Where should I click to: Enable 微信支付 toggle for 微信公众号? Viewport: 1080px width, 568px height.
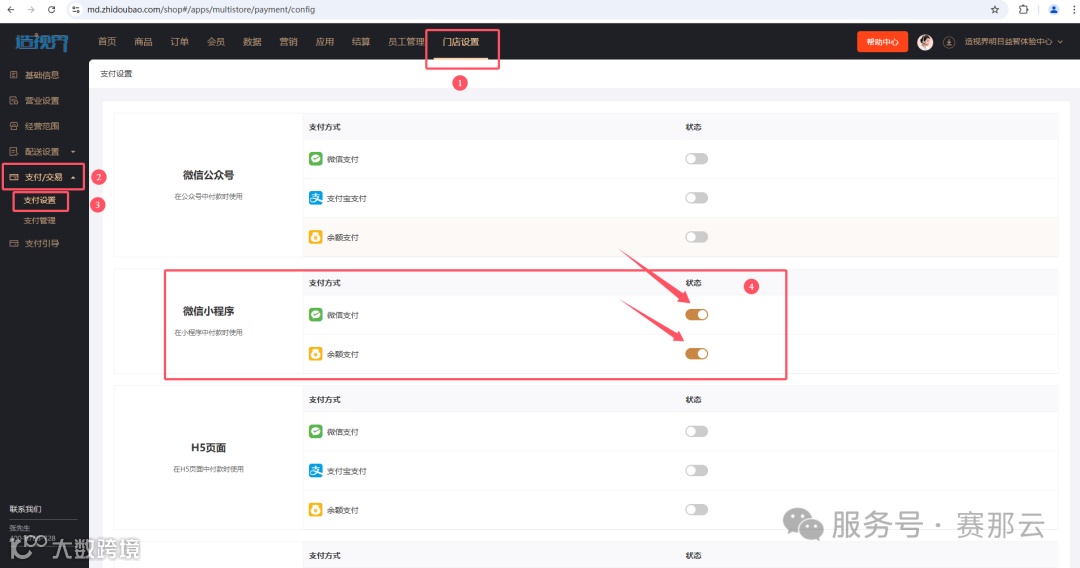point(696,159)
